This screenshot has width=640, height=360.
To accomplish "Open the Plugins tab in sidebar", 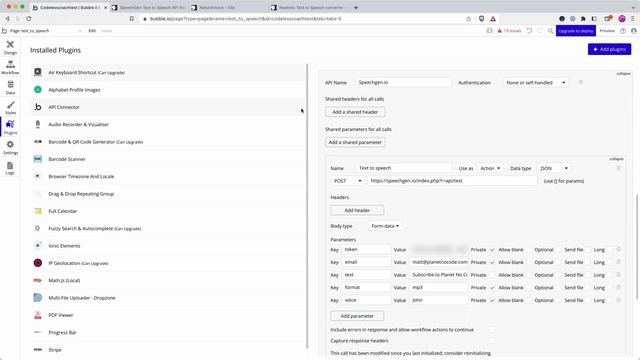I will [x=10, y=127].
